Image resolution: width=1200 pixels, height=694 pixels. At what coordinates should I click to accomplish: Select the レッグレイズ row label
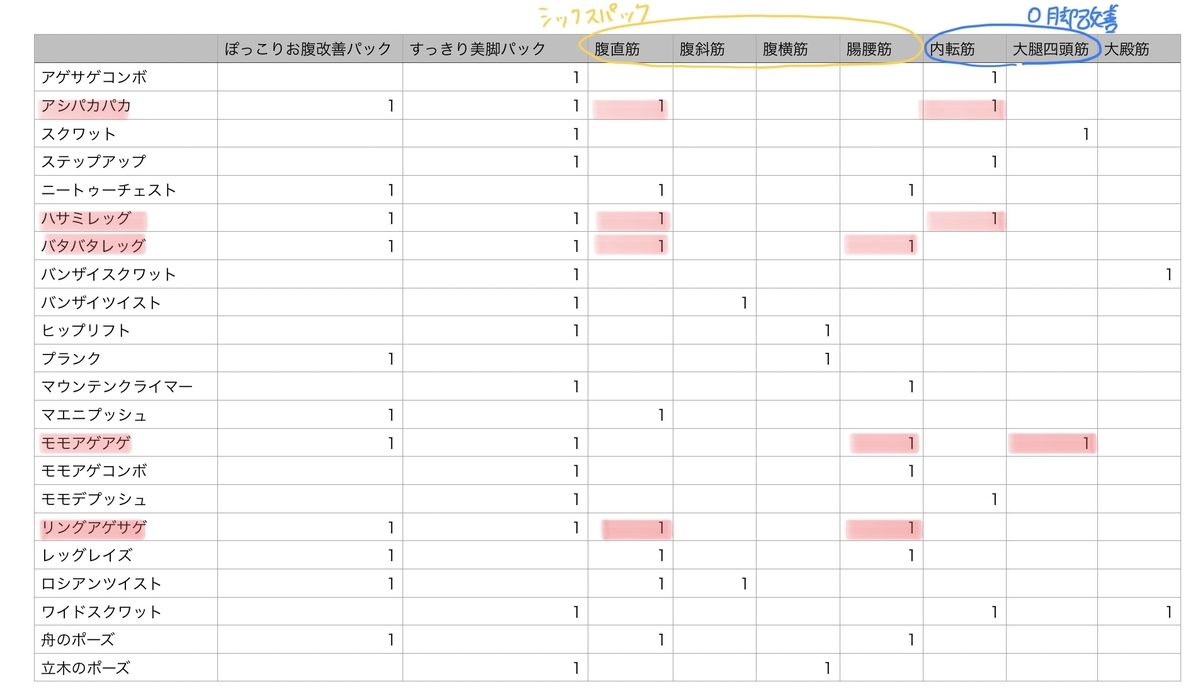86,555
